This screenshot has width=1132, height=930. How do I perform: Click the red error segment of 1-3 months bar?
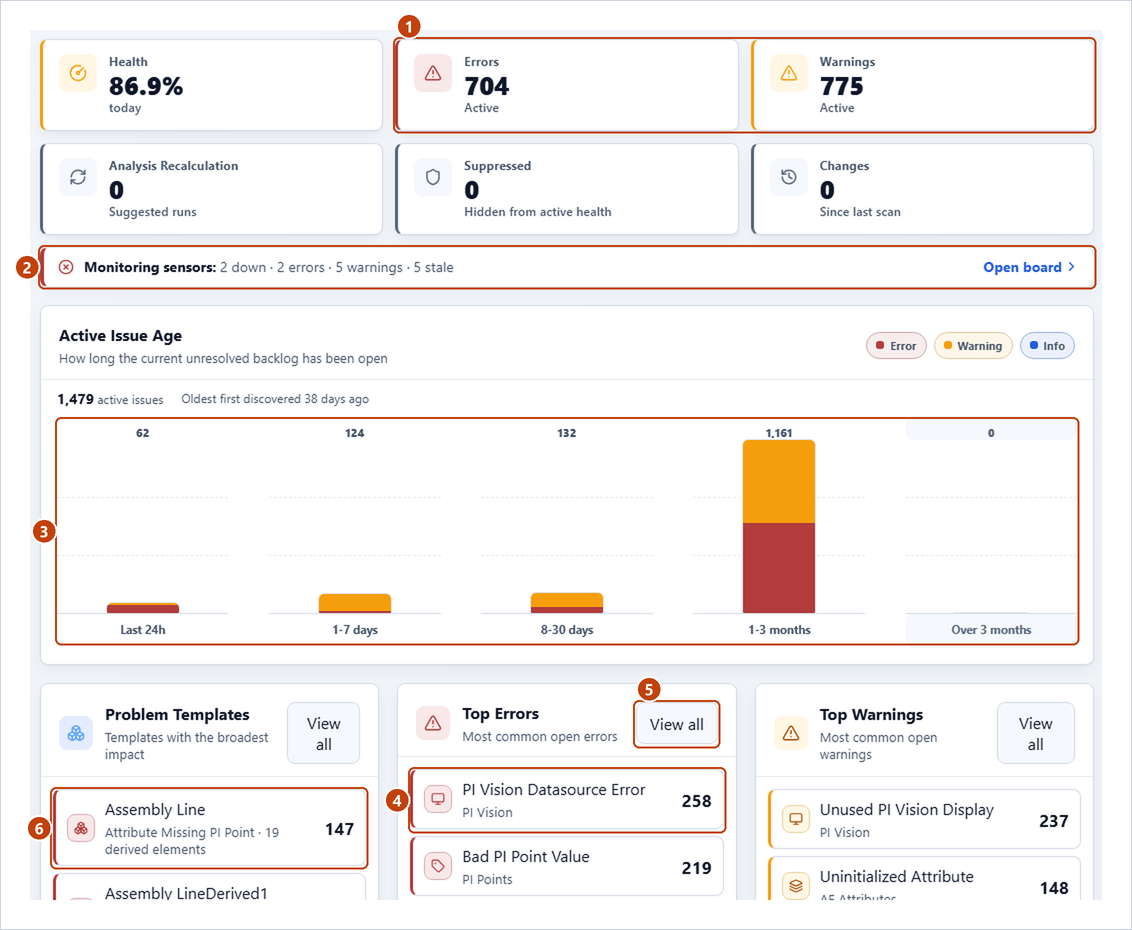[779, 568]
